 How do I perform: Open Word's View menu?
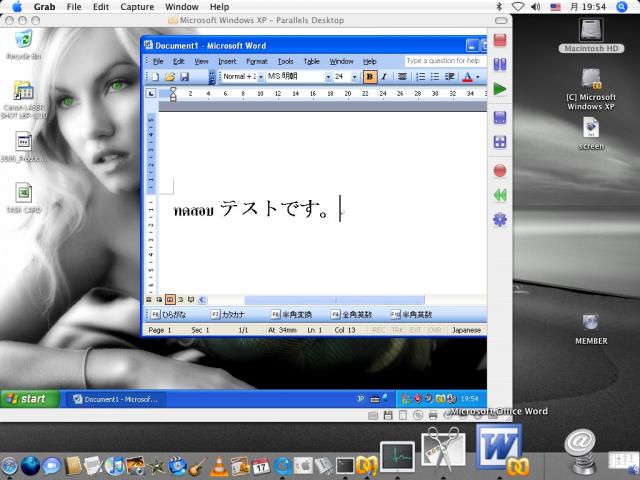pos(201,61)
